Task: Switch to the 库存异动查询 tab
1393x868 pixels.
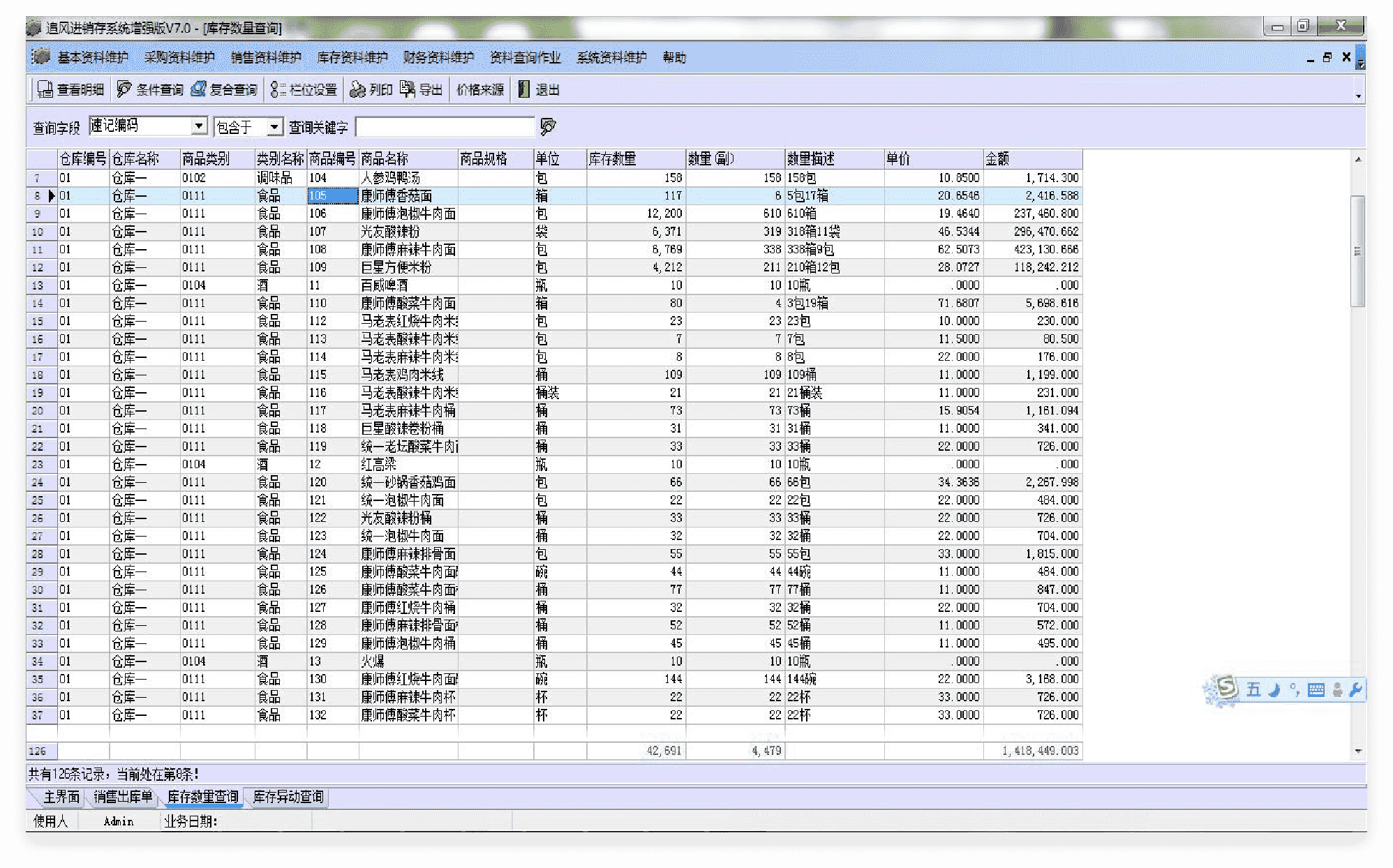Action: click(288, 797)
